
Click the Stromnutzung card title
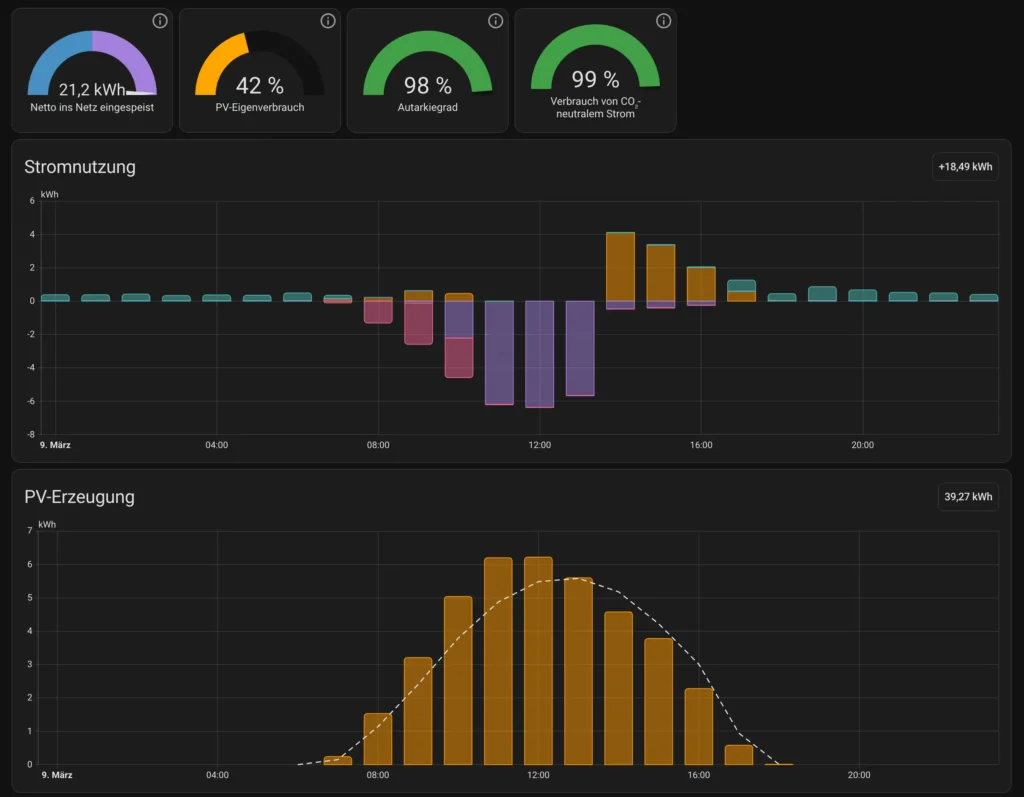tap(80, 167)
